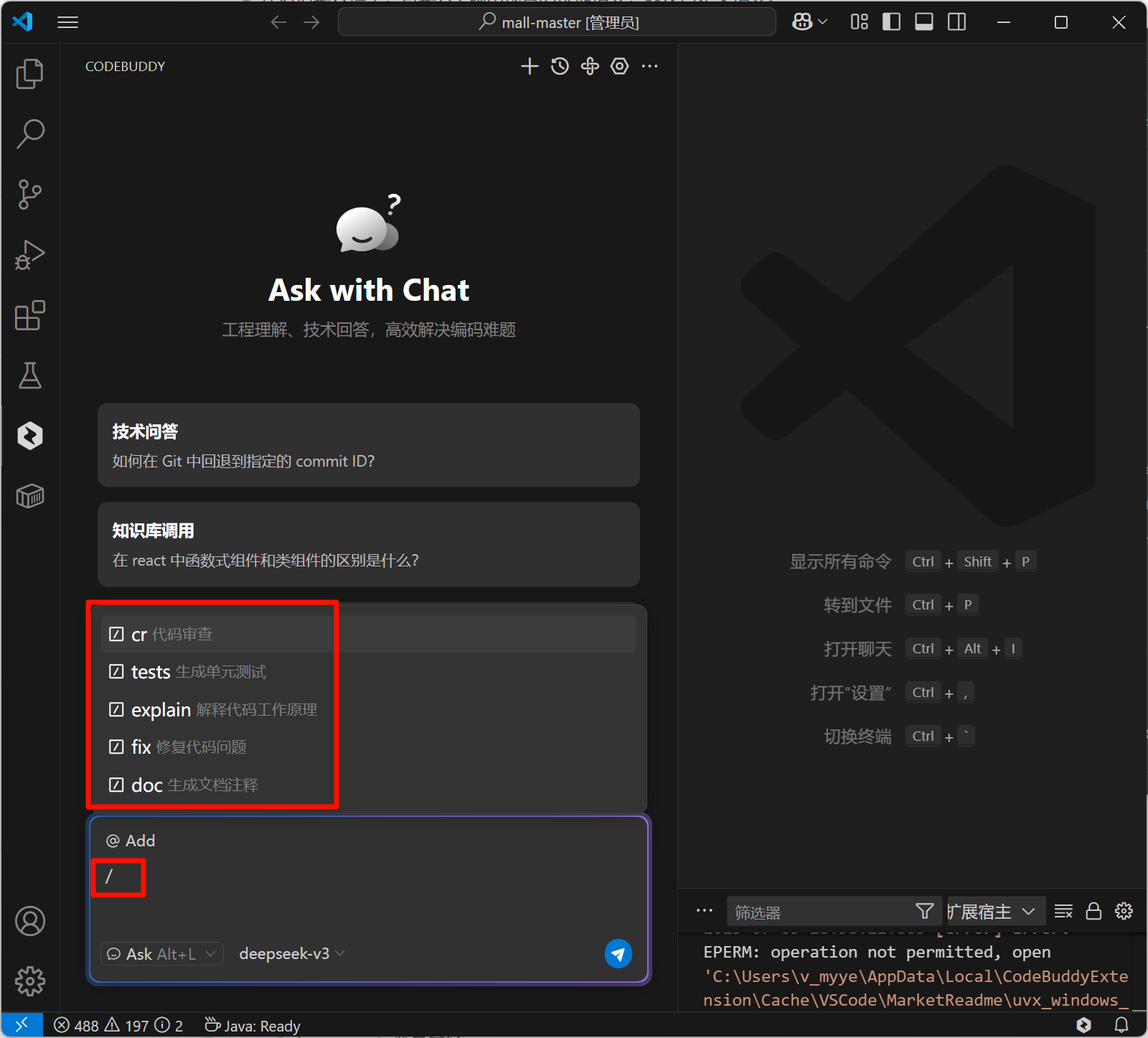Click the EPERM error line in output
The height and width of the screenshot is (1038, 1148).
877,953
